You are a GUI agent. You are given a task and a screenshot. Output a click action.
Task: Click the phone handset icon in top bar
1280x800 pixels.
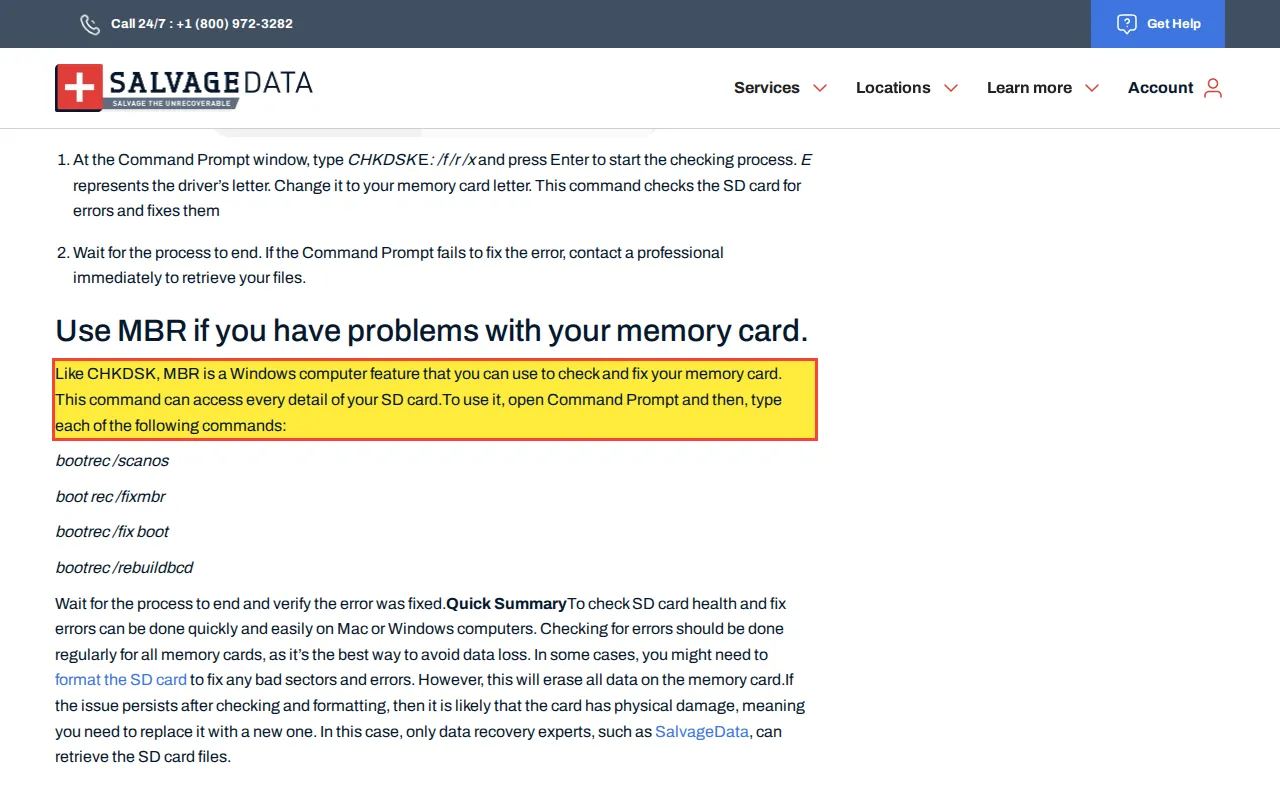(x=90, y=24)
